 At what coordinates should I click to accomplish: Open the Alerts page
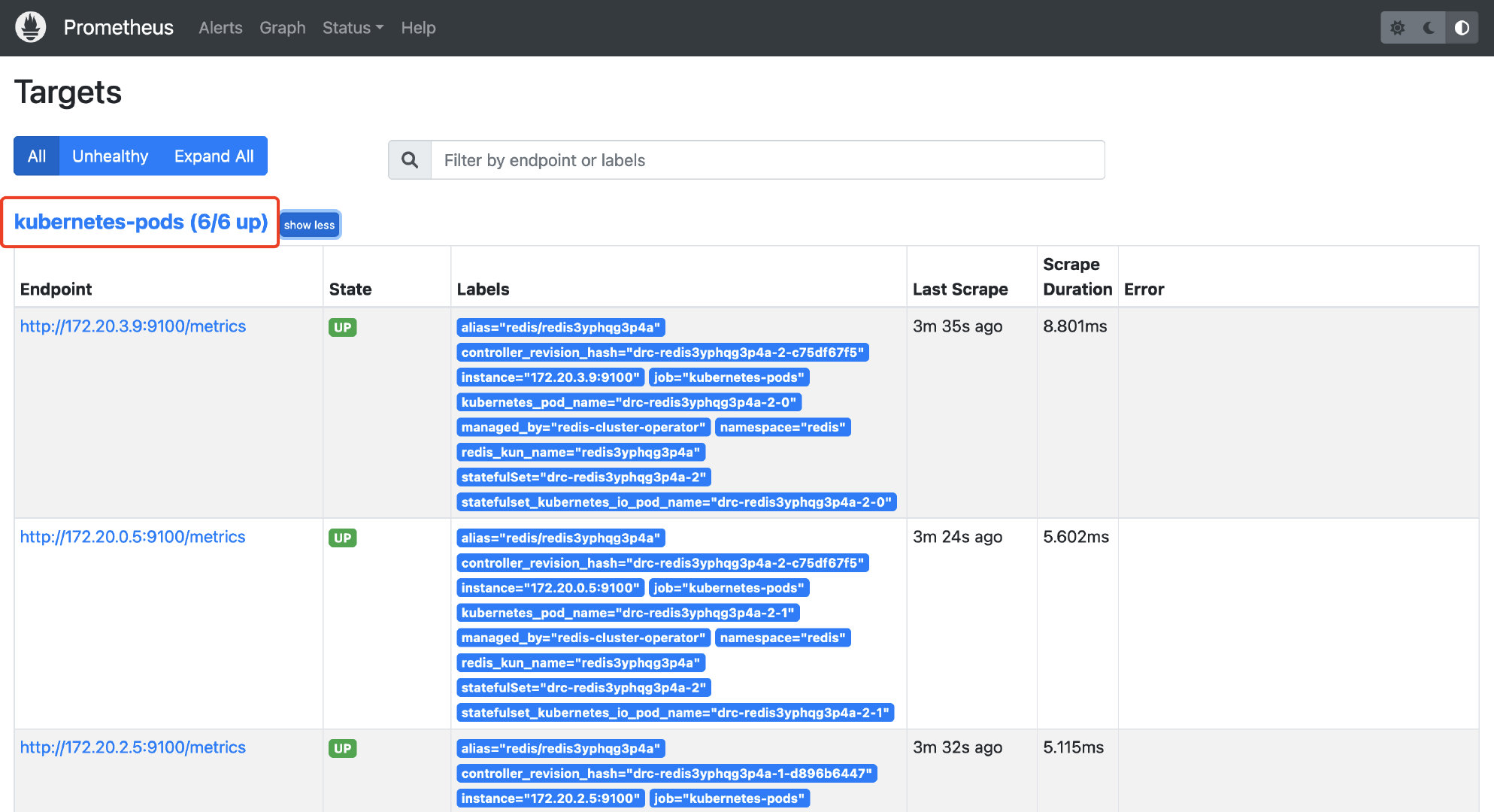pos(220,28)
